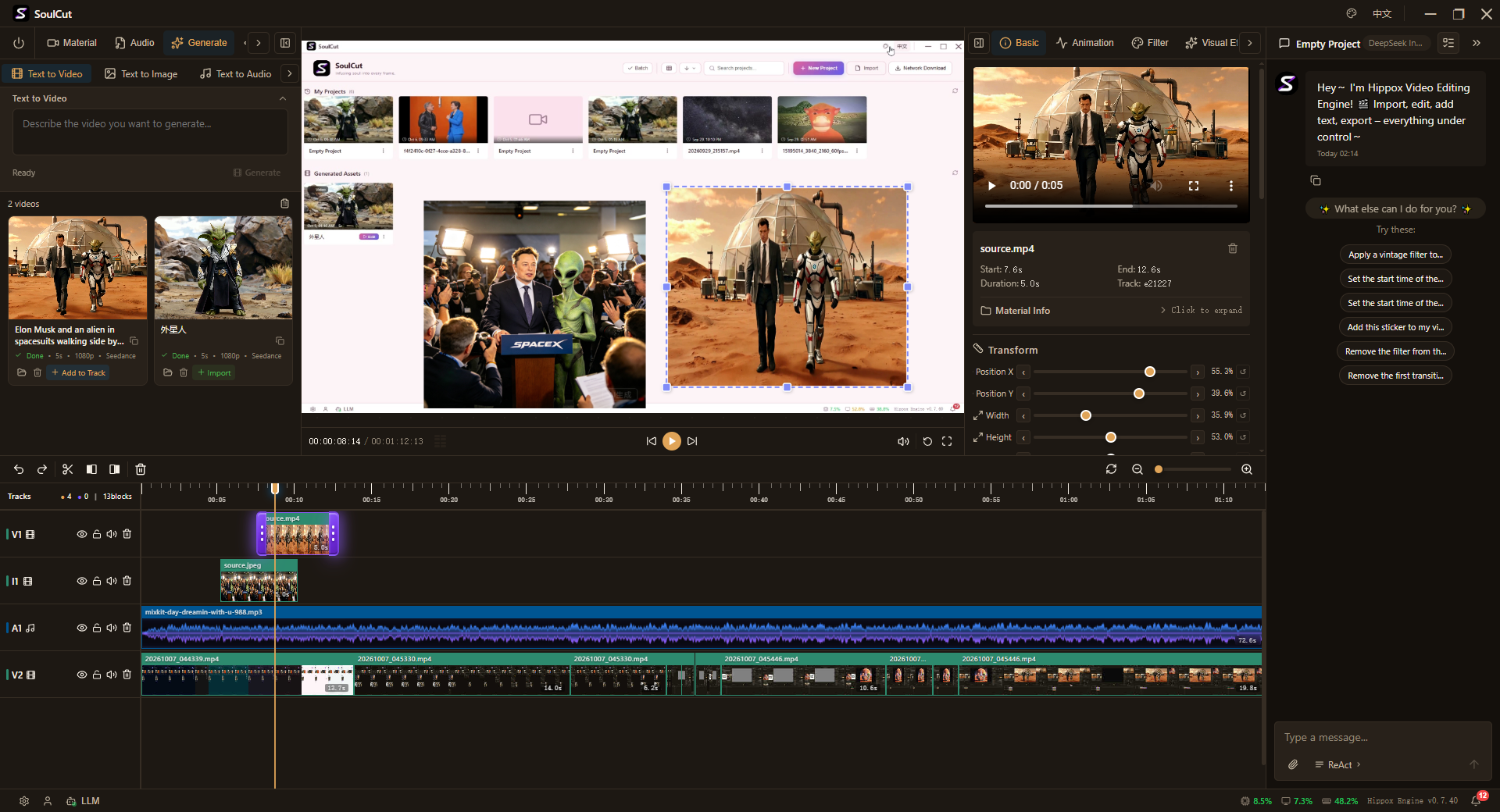Screen dimensions: 1500x812
Task: Undo the last action in timeline toolbar
Action: [19, 469]
